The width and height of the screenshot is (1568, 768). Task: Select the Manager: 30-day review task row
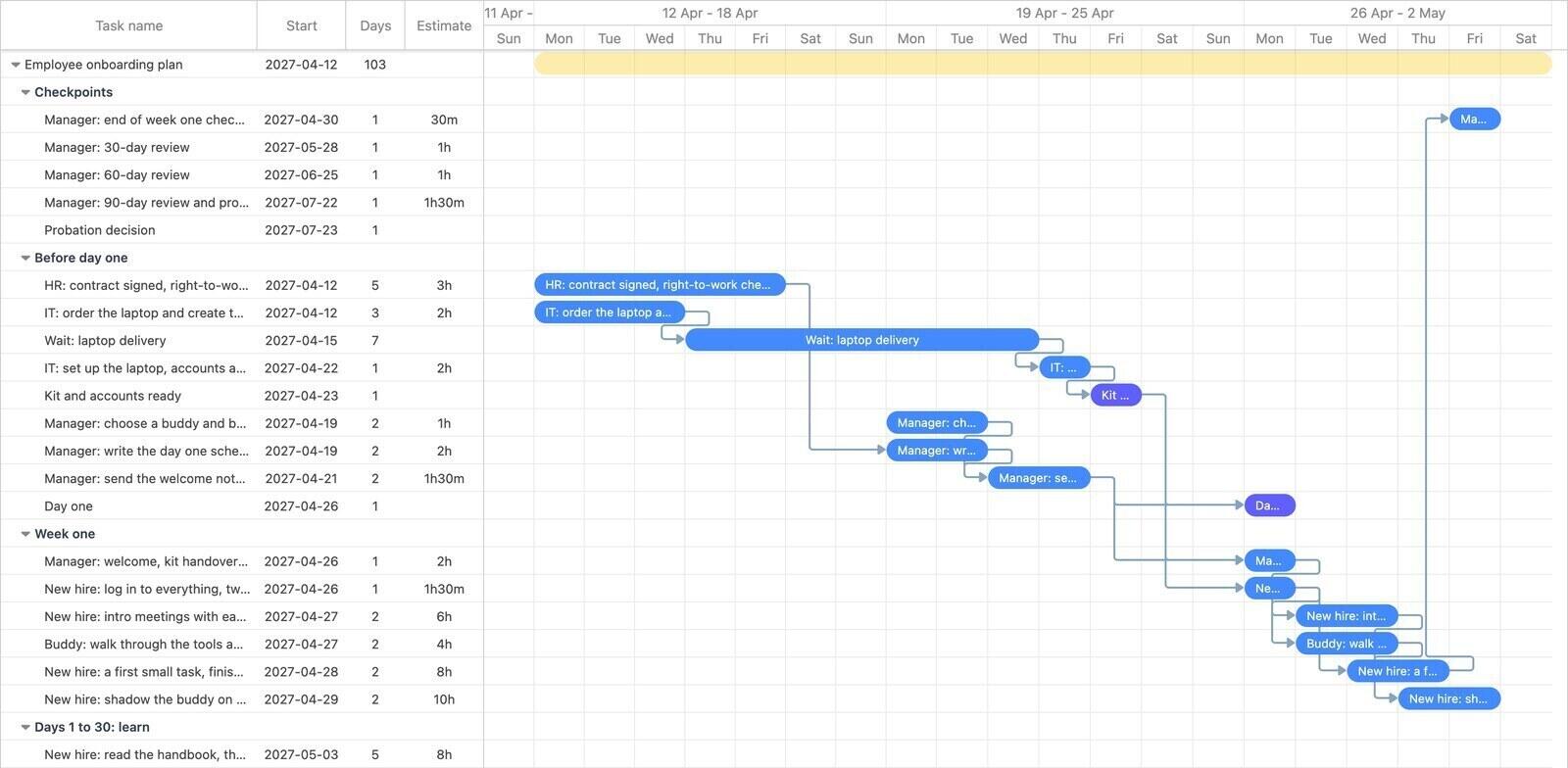[x=242, y=147]
